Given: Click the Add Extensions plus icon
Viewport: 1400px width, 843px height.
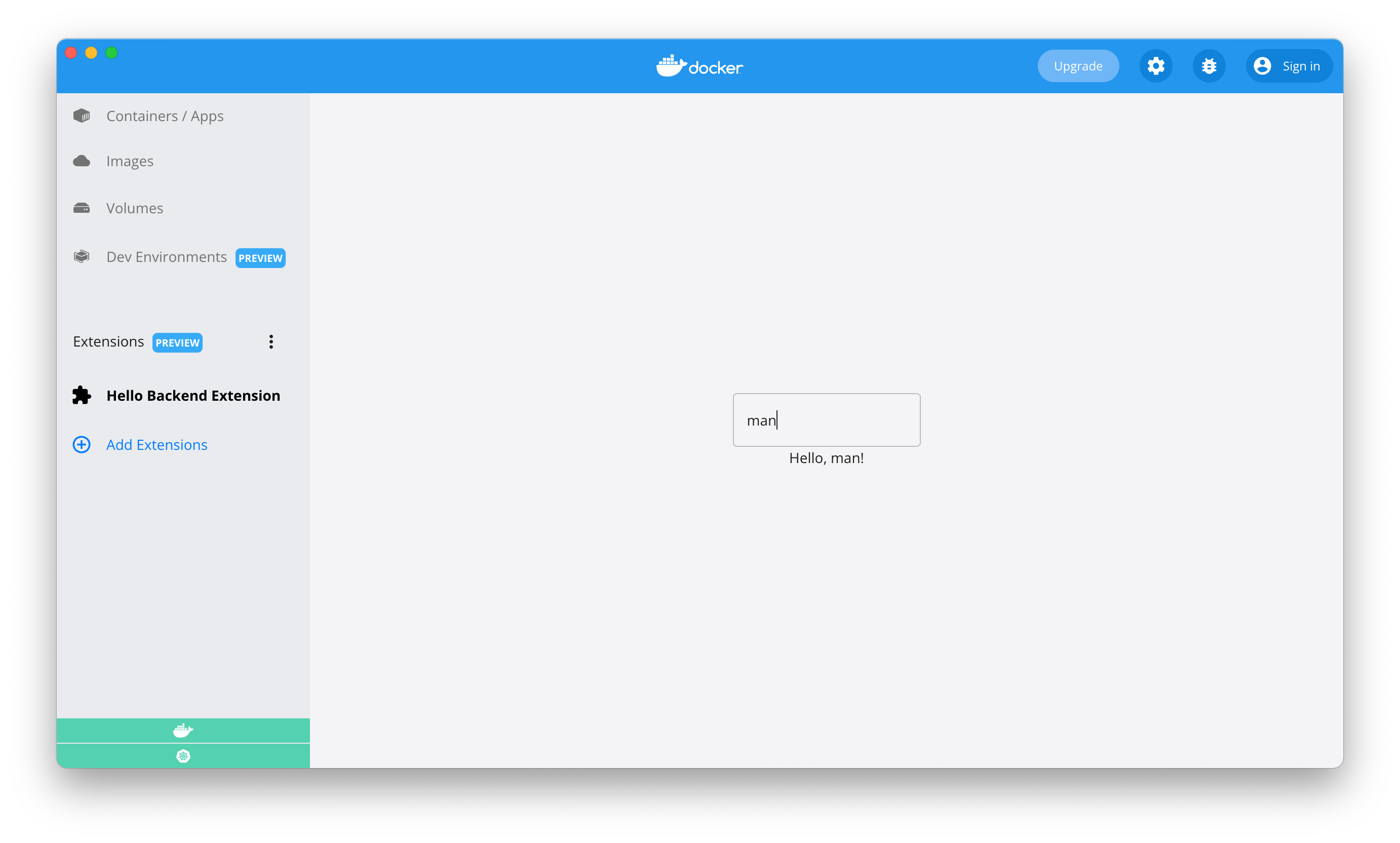Looking at the screenshot, I should (82, 445).
